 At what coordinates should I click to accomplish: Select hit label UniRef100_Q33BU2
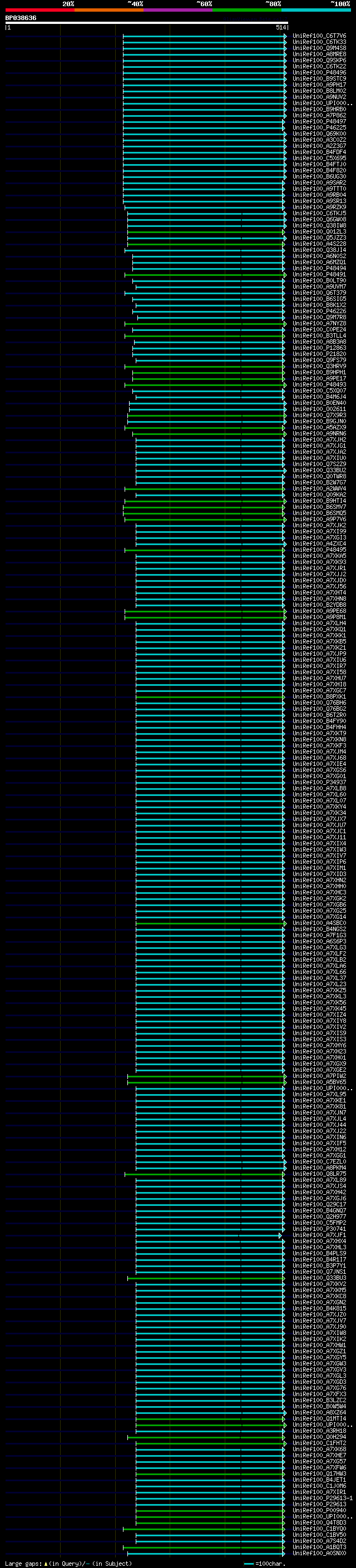click(x=319, y=471)
